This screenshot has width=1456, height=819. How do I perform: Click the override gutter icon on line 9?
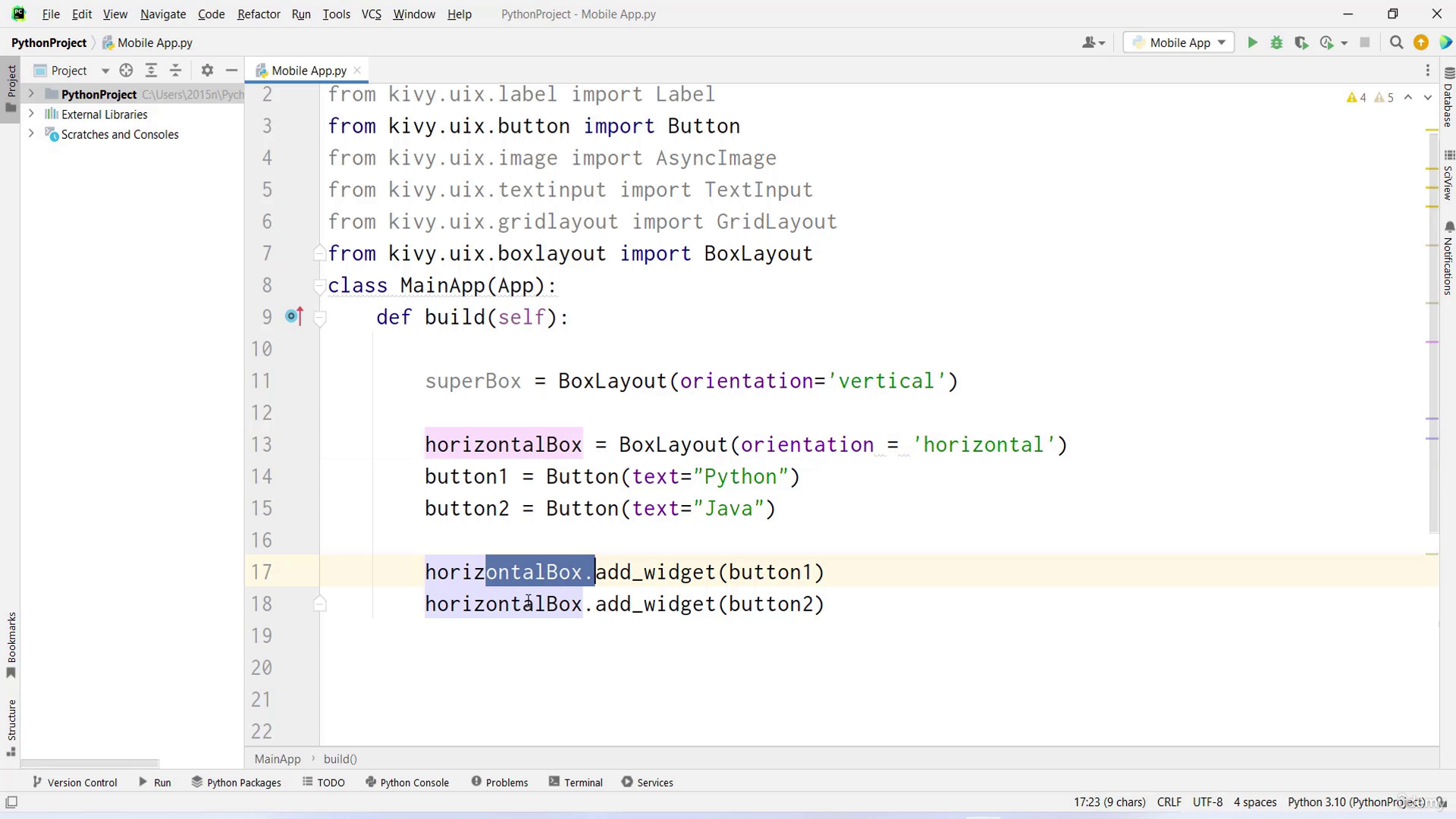[294, 316]
